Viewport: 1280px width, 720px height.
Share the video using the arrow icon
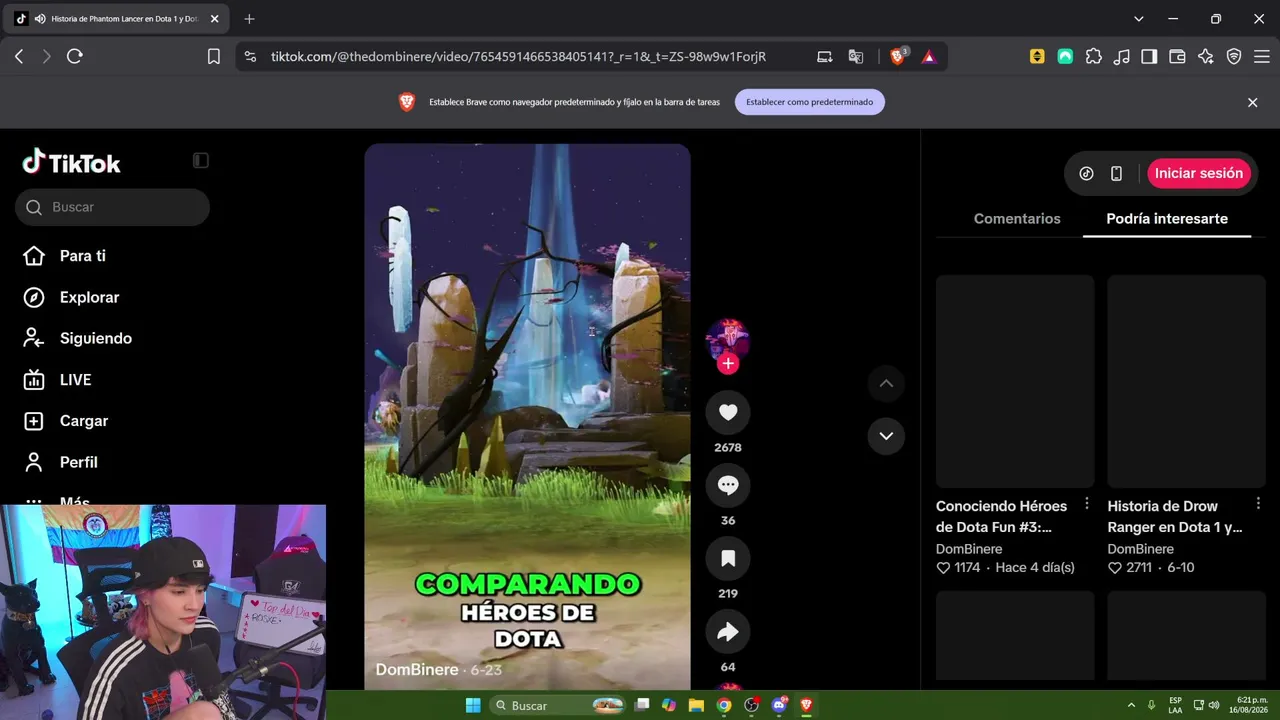click(x=728, y=631)
